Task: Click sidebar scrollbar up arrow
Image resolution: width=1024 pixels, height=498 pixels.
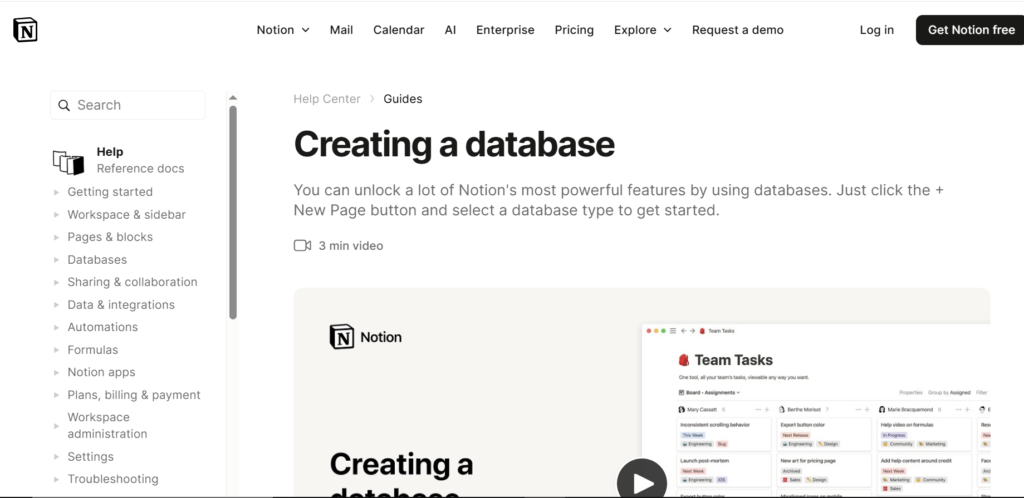Action: click(232, 98)
